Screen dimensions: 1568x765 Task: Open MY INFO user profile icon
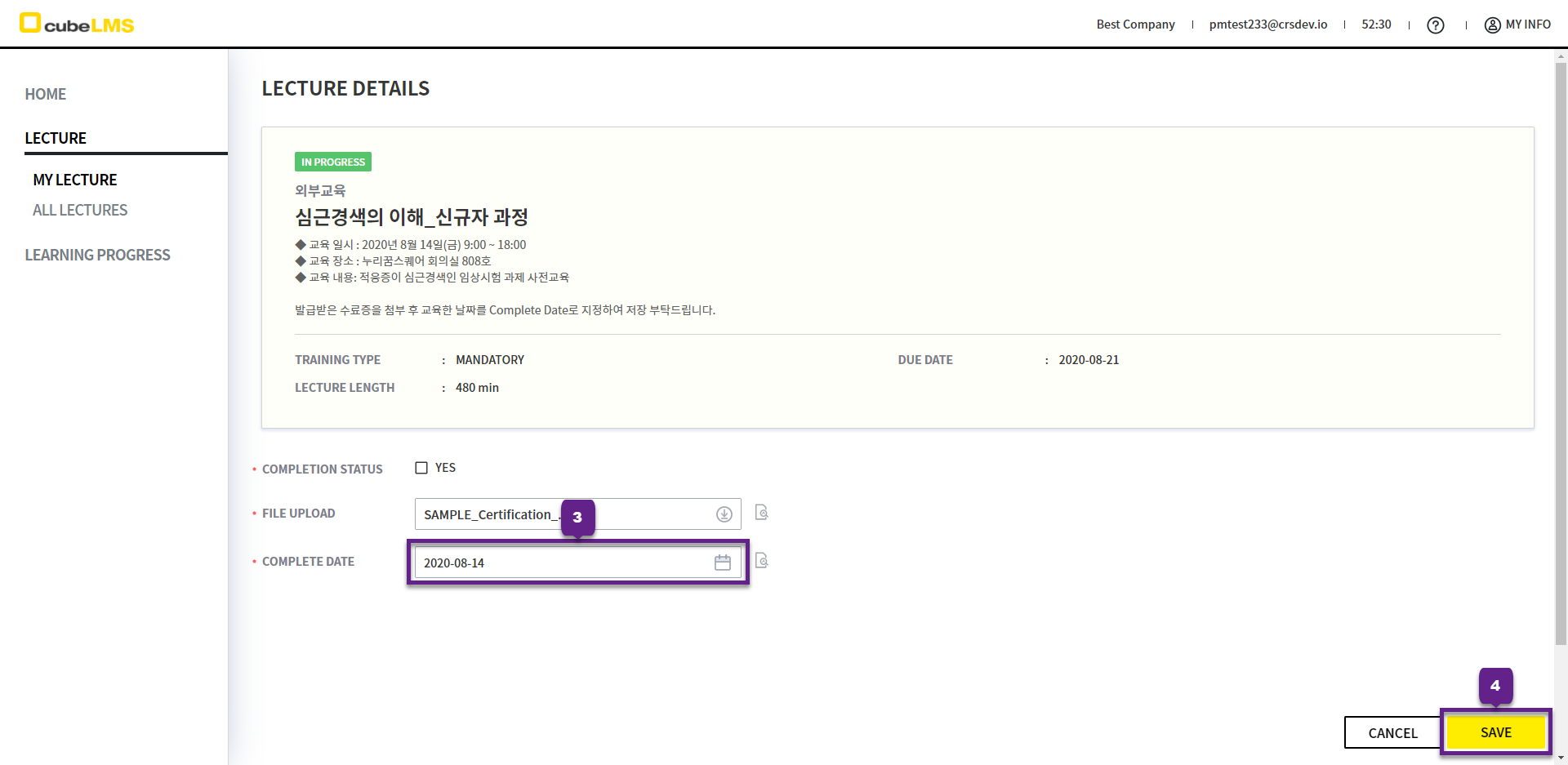pos(1492,25)
